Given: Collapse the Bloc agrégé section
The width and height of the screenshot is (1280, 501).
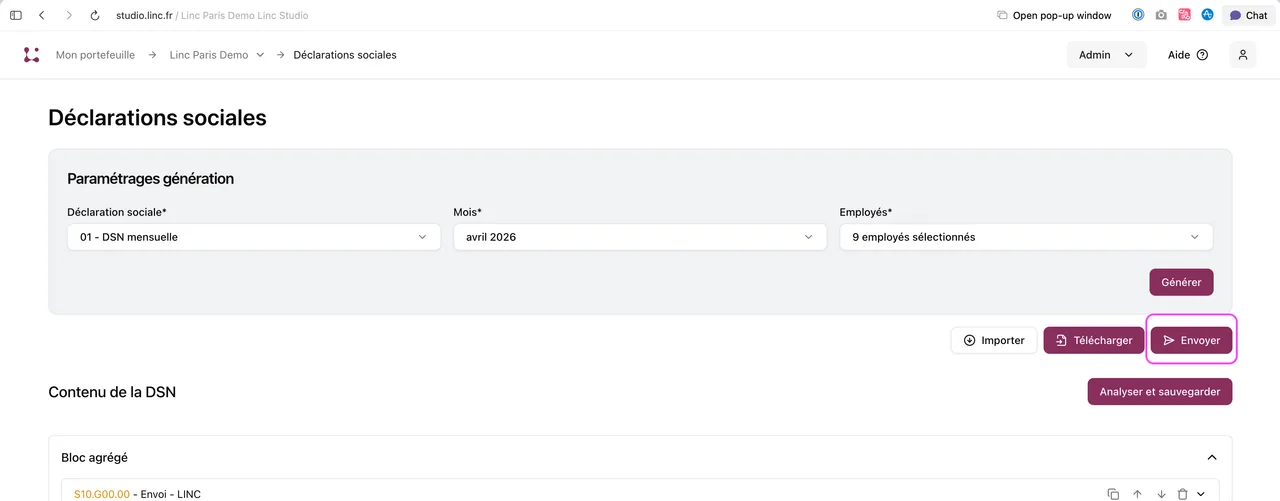Looking at the screenshot, I should coord(1212,457).
